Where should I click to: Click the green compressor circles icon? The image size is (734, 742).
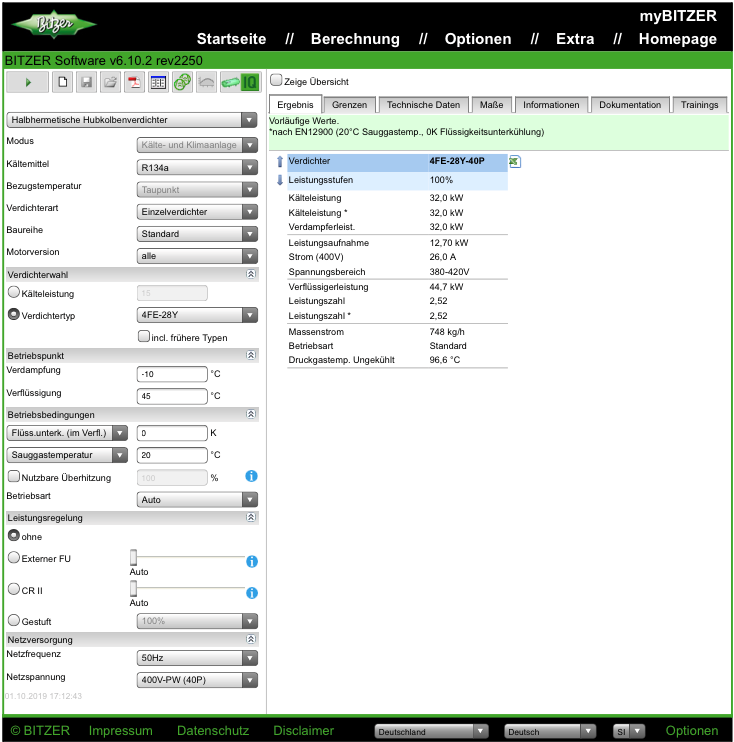[x=183, y=82]
